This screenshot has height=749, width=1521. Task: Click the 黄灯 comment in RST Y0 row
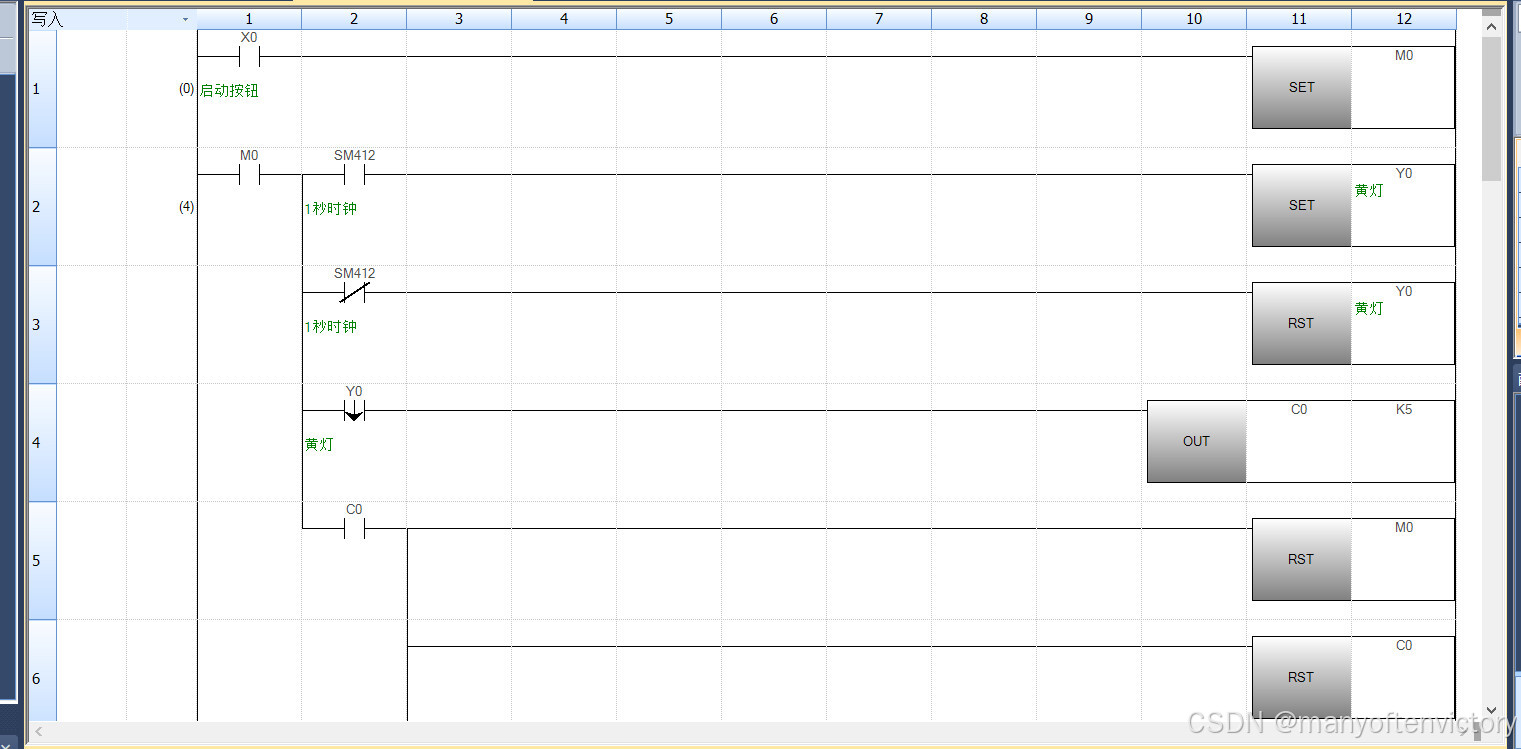click(1369, 308)
